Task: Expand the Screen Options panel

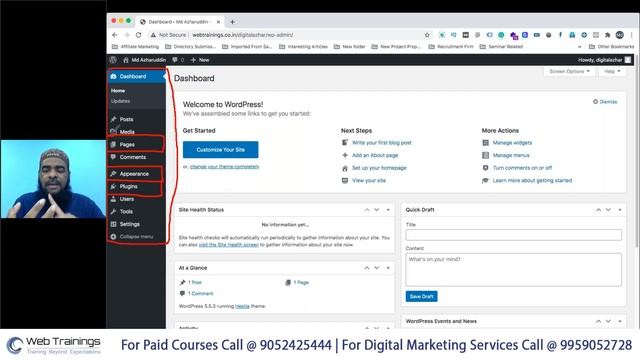Action: [569, 71]
